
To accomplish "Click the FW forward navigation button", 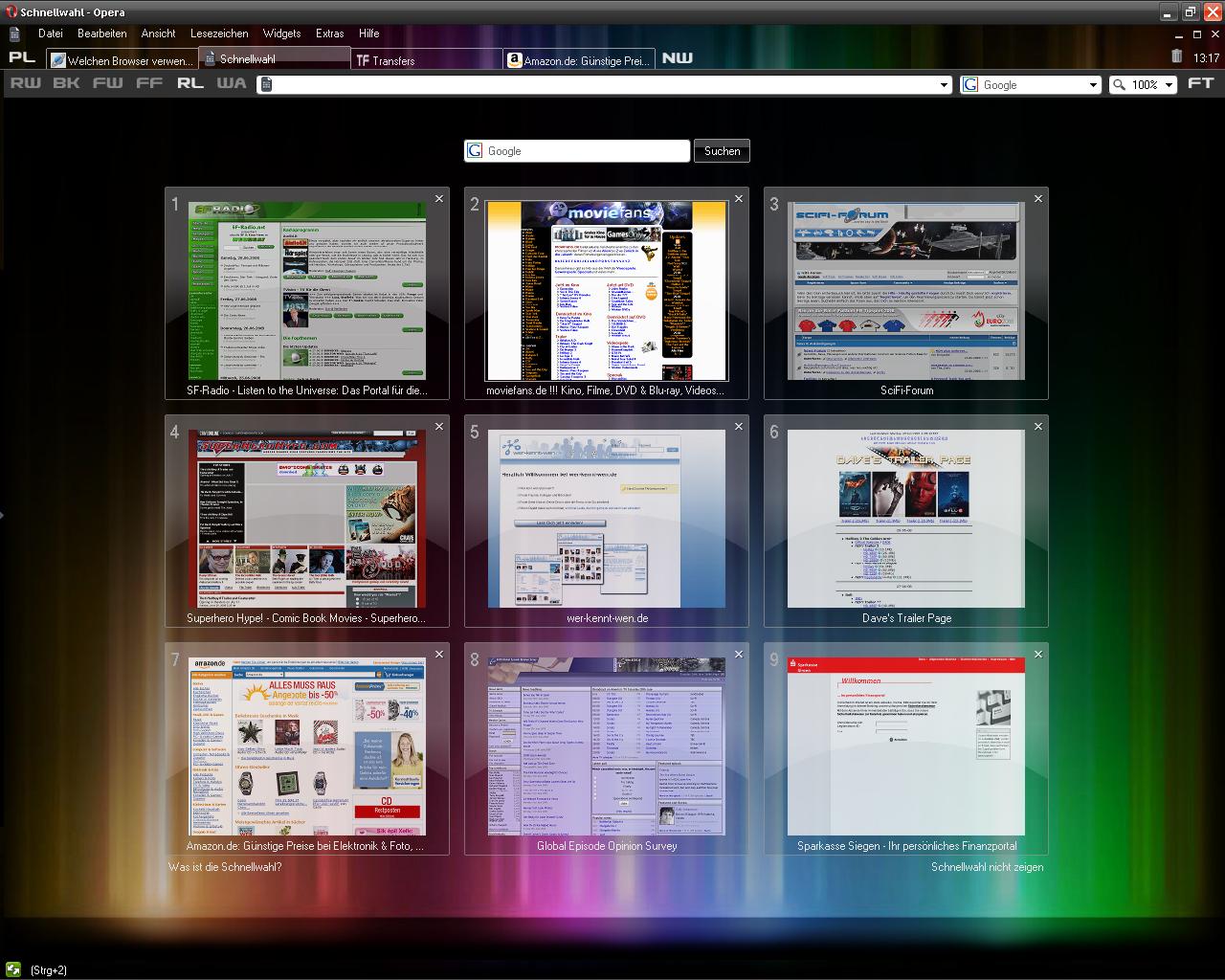I will [107, 83].
